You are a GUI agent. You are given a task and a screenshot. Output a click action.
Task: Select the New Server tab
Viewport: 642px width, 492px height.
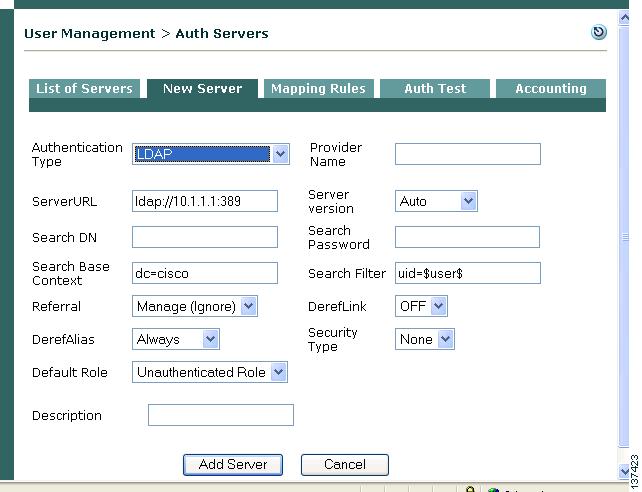202,89
